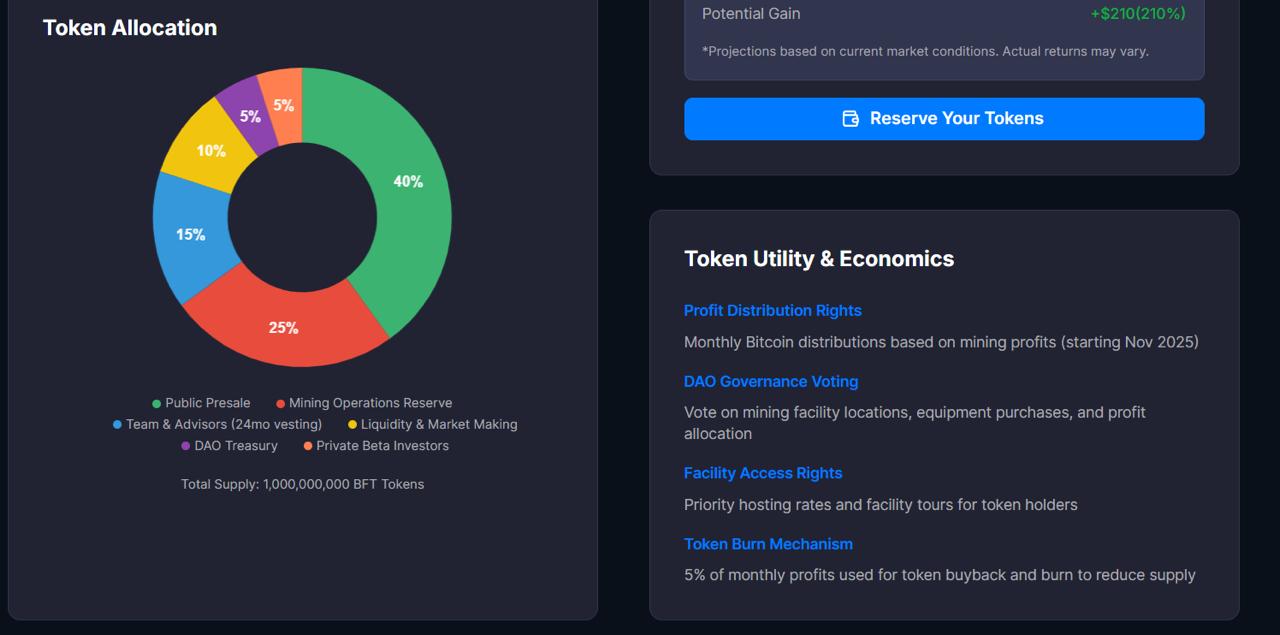
Task: Click the 40% pie chart segment
Action: coord(408,182)
